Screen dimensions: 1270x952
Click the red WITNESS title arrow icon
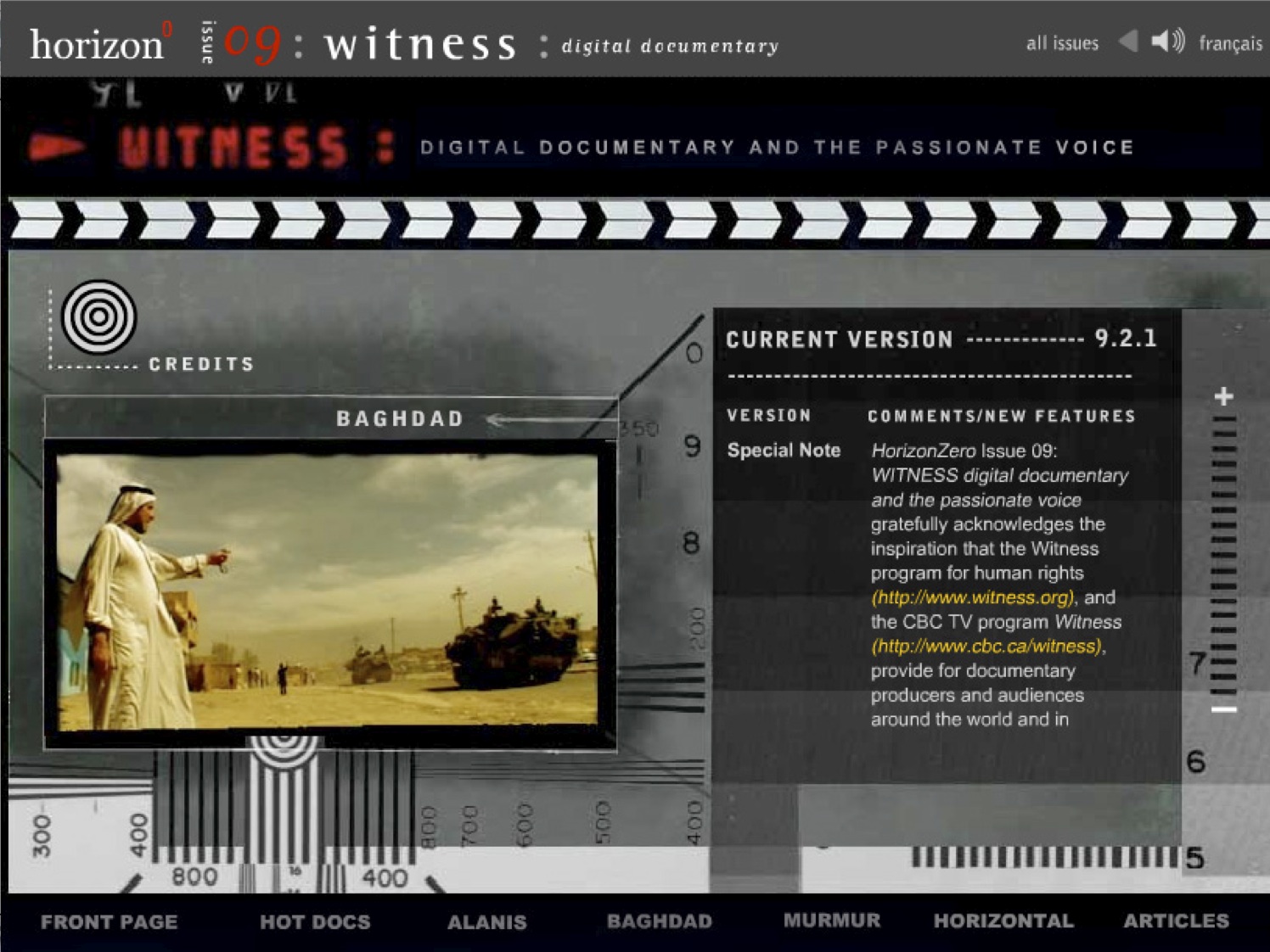point(57,147)
